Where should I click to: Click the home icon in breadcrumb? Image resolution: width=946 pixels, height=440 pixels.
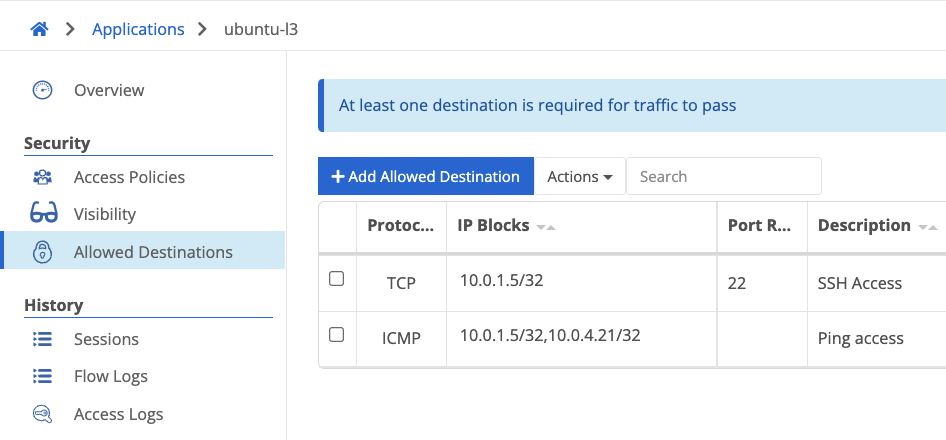[40, 29]
